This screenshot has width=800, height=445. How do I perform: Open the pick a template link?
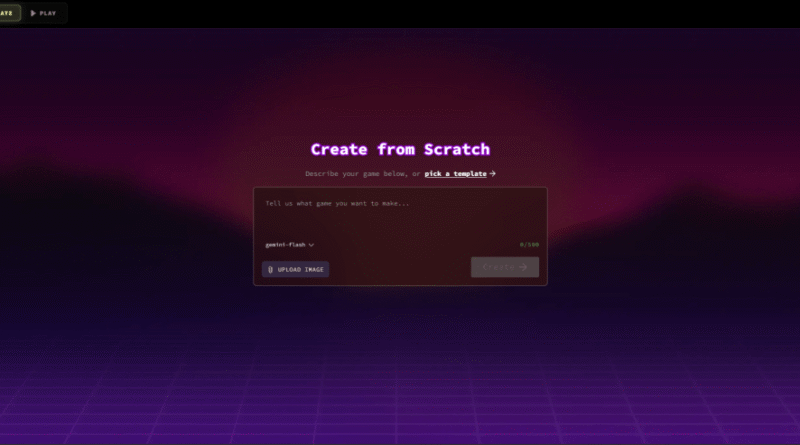click(460, 174)
